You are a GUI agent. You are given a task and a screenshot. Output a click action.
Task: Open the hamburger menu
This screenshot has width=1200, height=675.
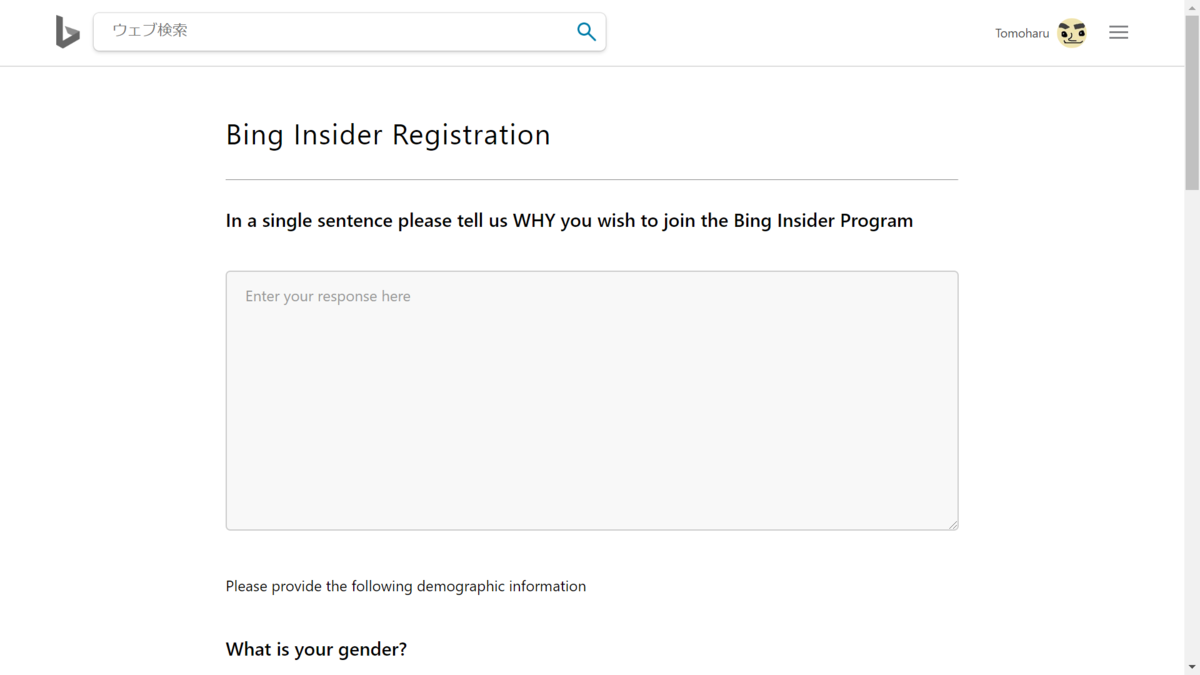tap(1118, 33)
